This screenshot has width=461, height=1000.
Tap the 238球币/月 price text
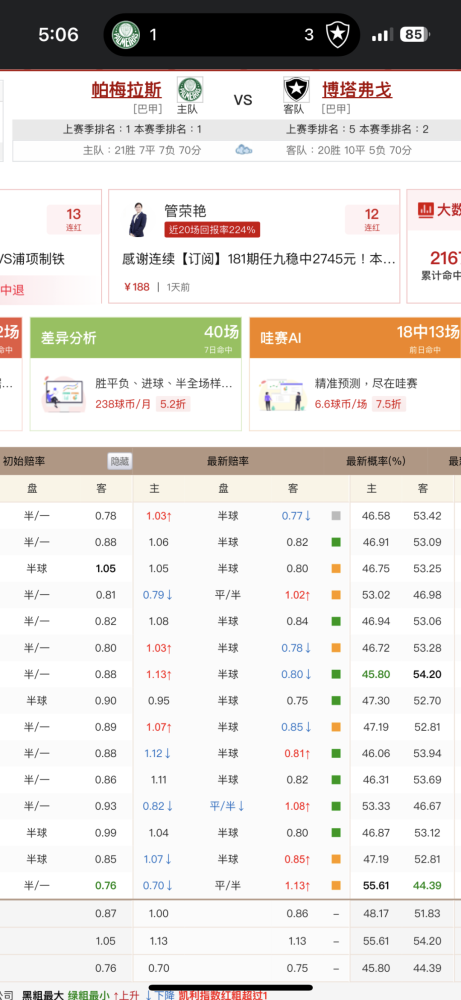[122, 404]
